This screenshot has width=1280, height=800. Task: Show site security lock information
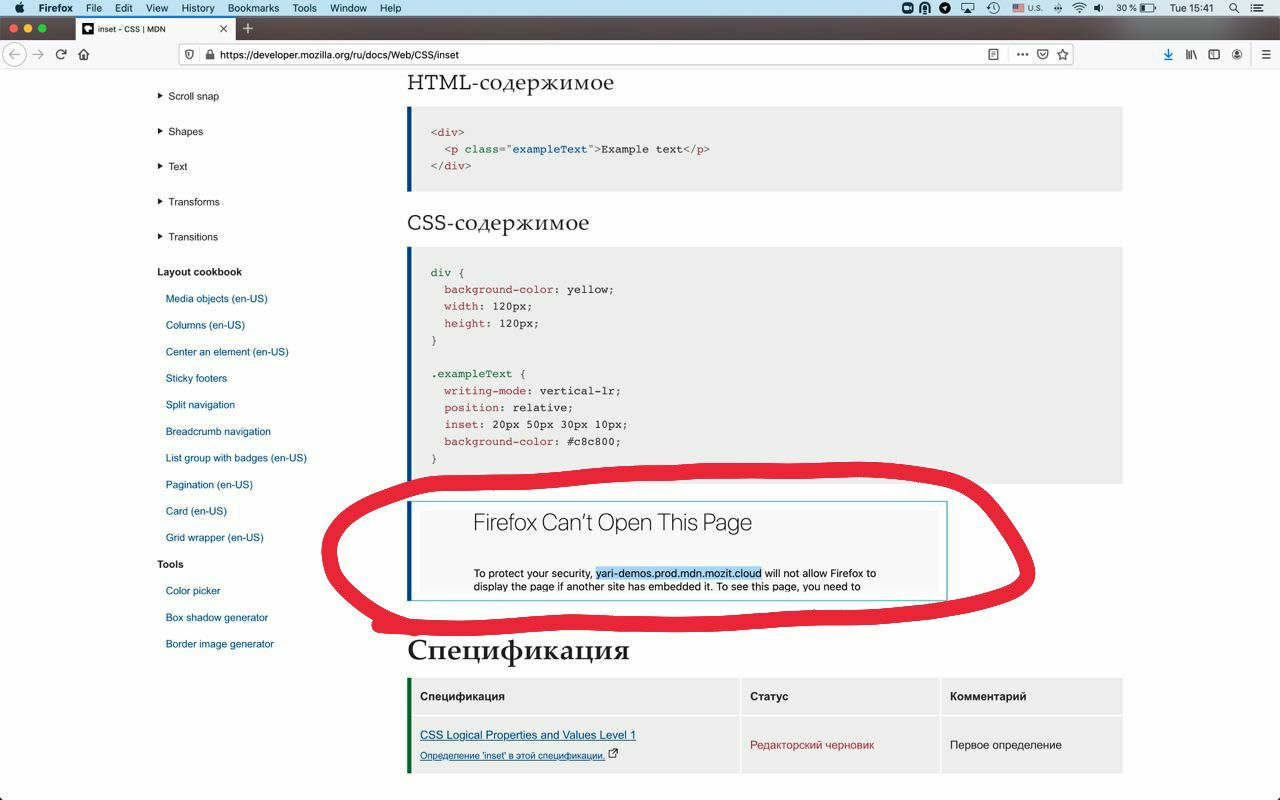pyautogui.click(x=209, y=55)
